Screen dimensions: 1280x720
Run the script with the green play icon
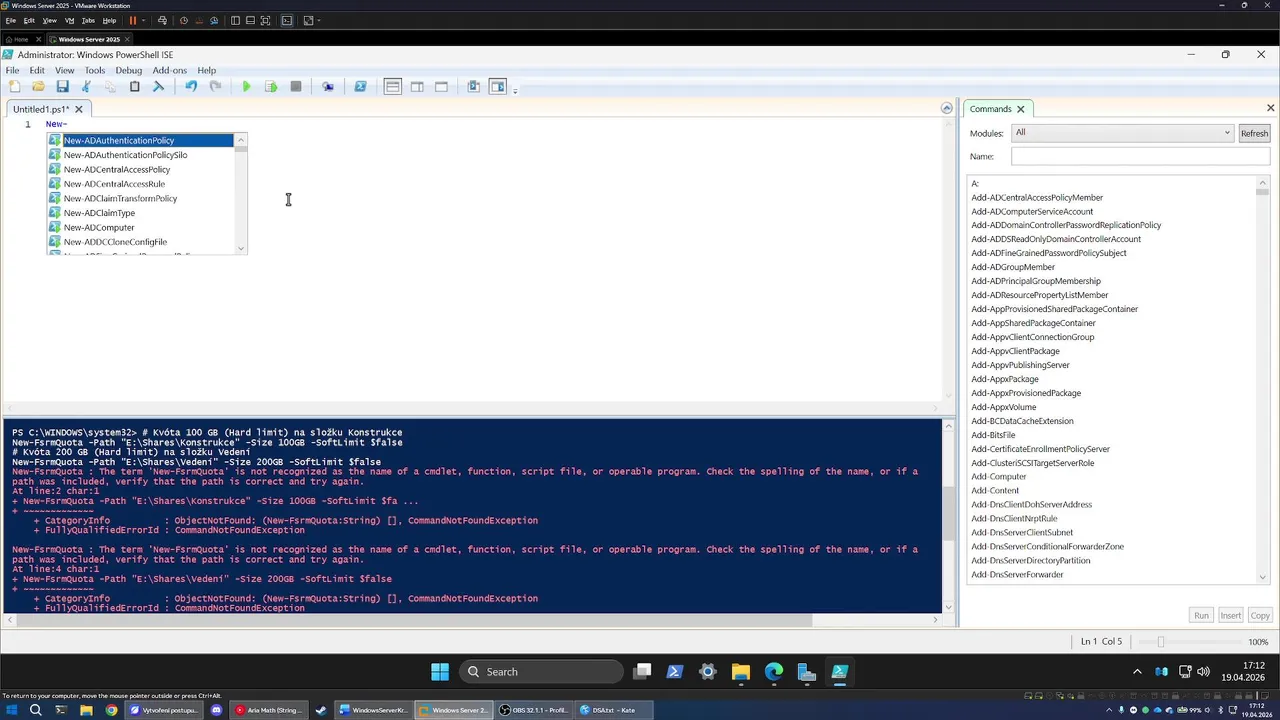click(246, 87)
